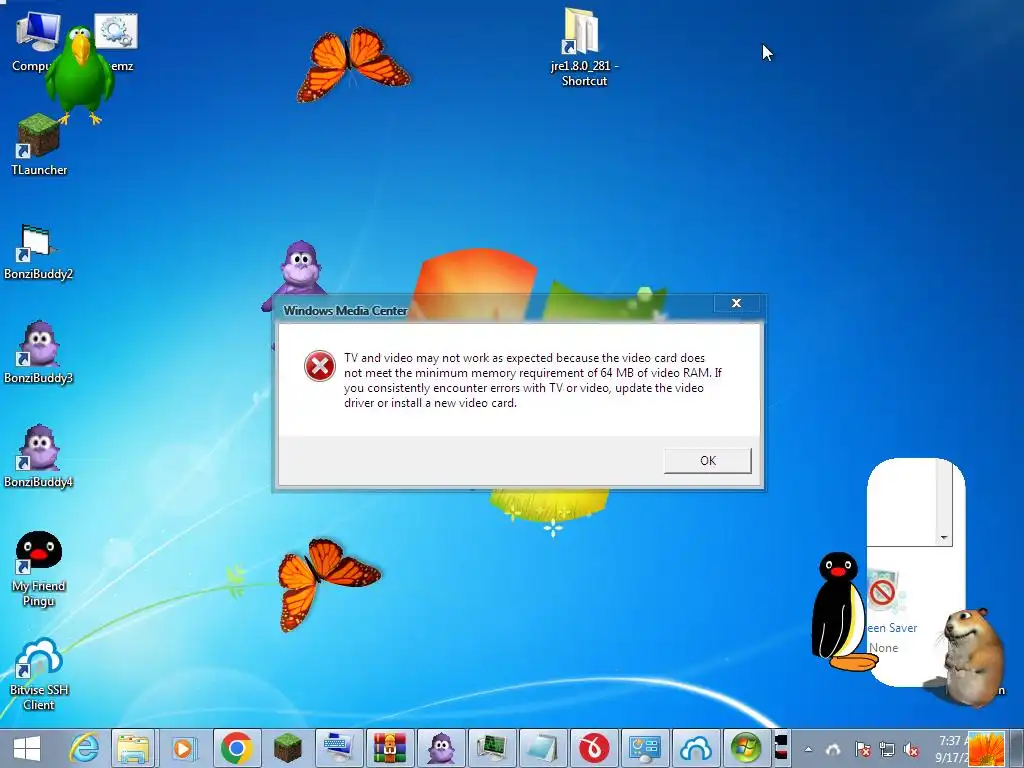Open the On-Screen Keyboard taskbar icon

[x=338, y=748]
